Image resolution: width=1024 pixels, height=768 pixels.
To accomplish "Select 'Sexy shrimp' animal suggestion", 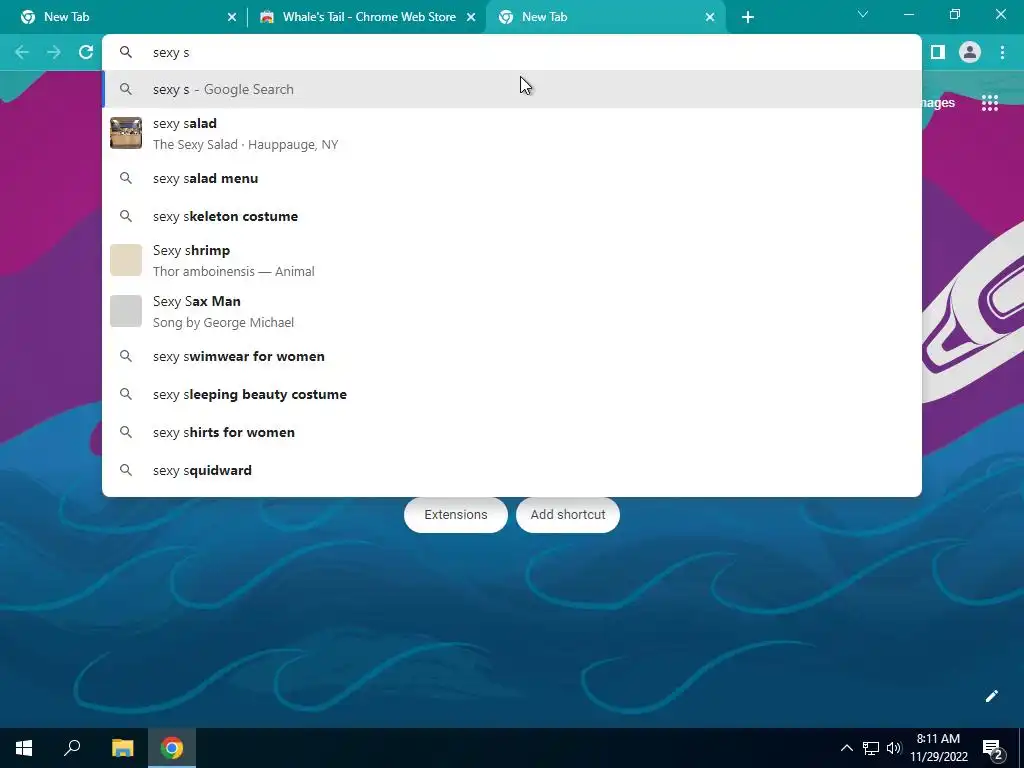I will pos(512,260).
